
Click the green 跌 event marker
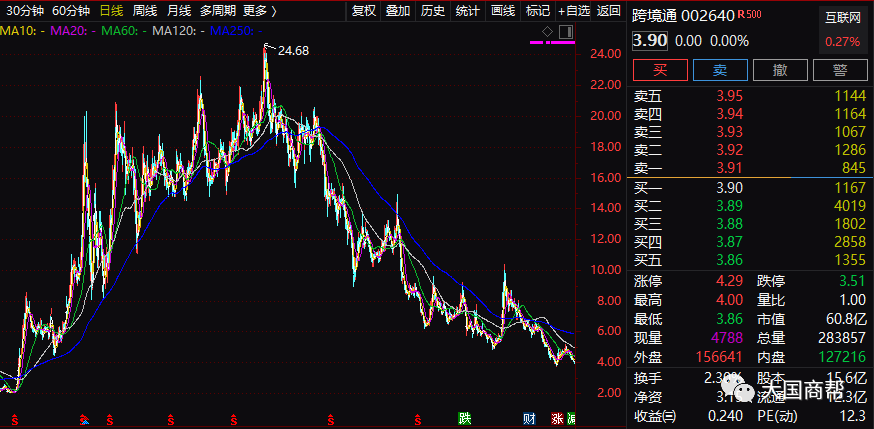(x=464, y=418)
